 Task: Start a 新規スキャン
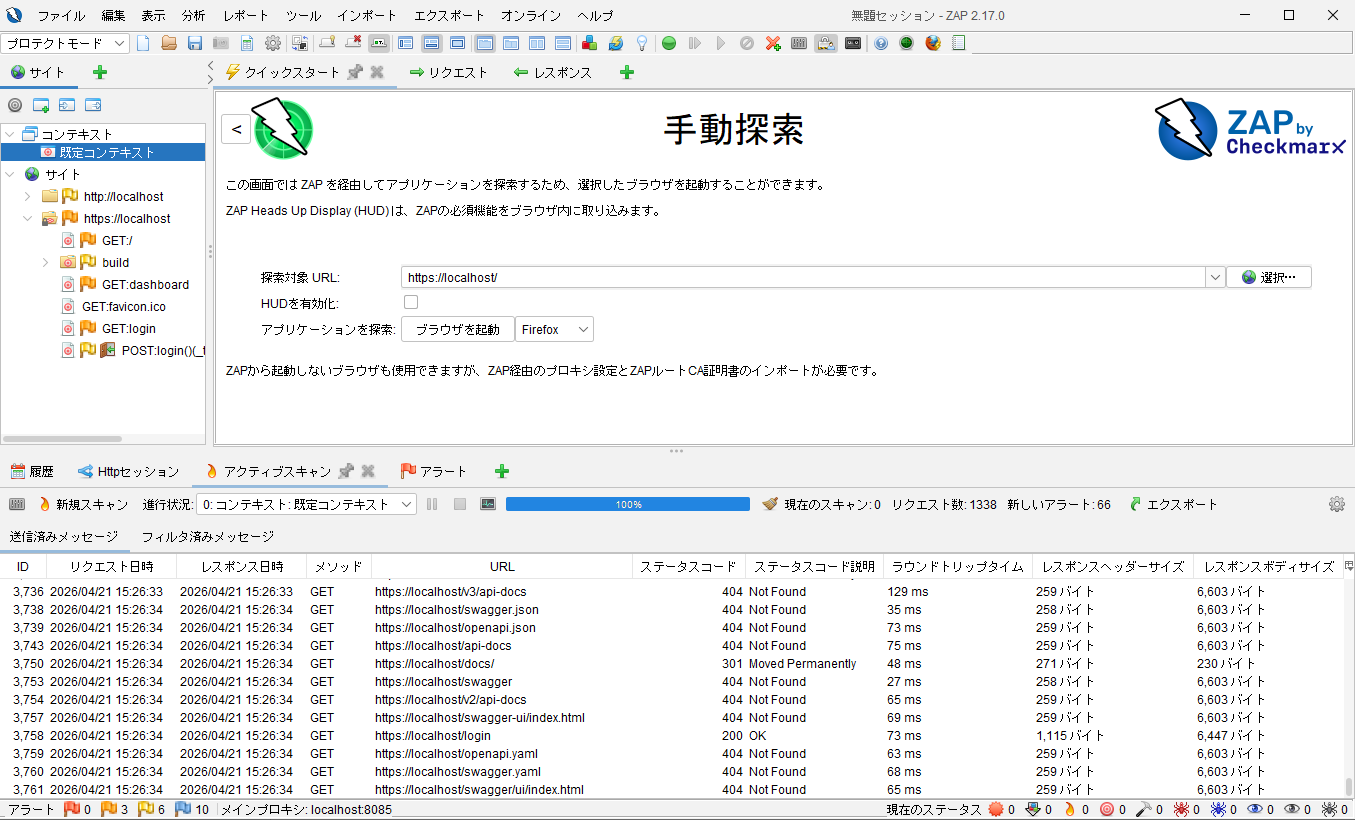(x=84, y=504)
